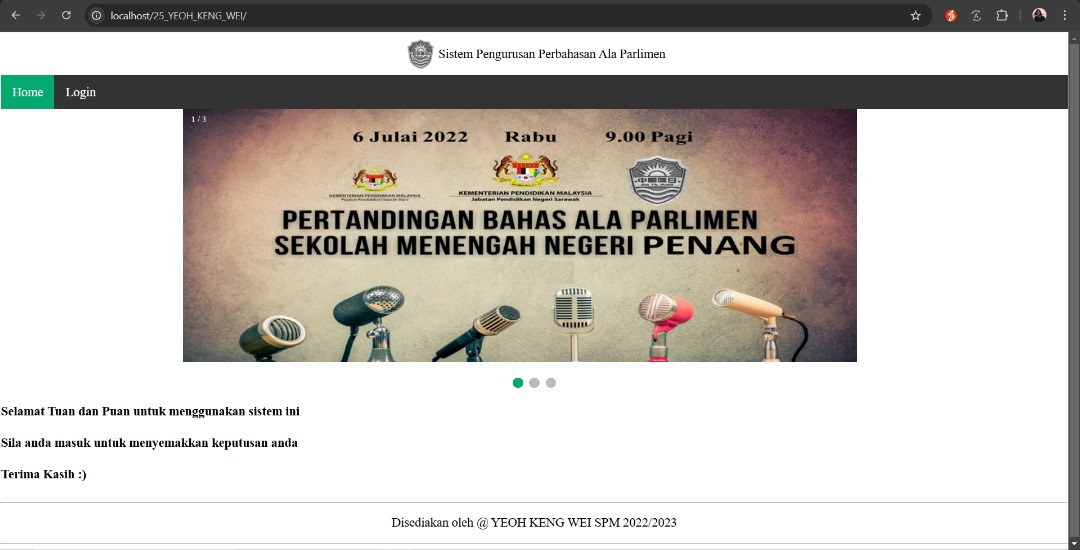View site information for localhost
Viewport: 1080px width, 550px height.
[97, 15]
